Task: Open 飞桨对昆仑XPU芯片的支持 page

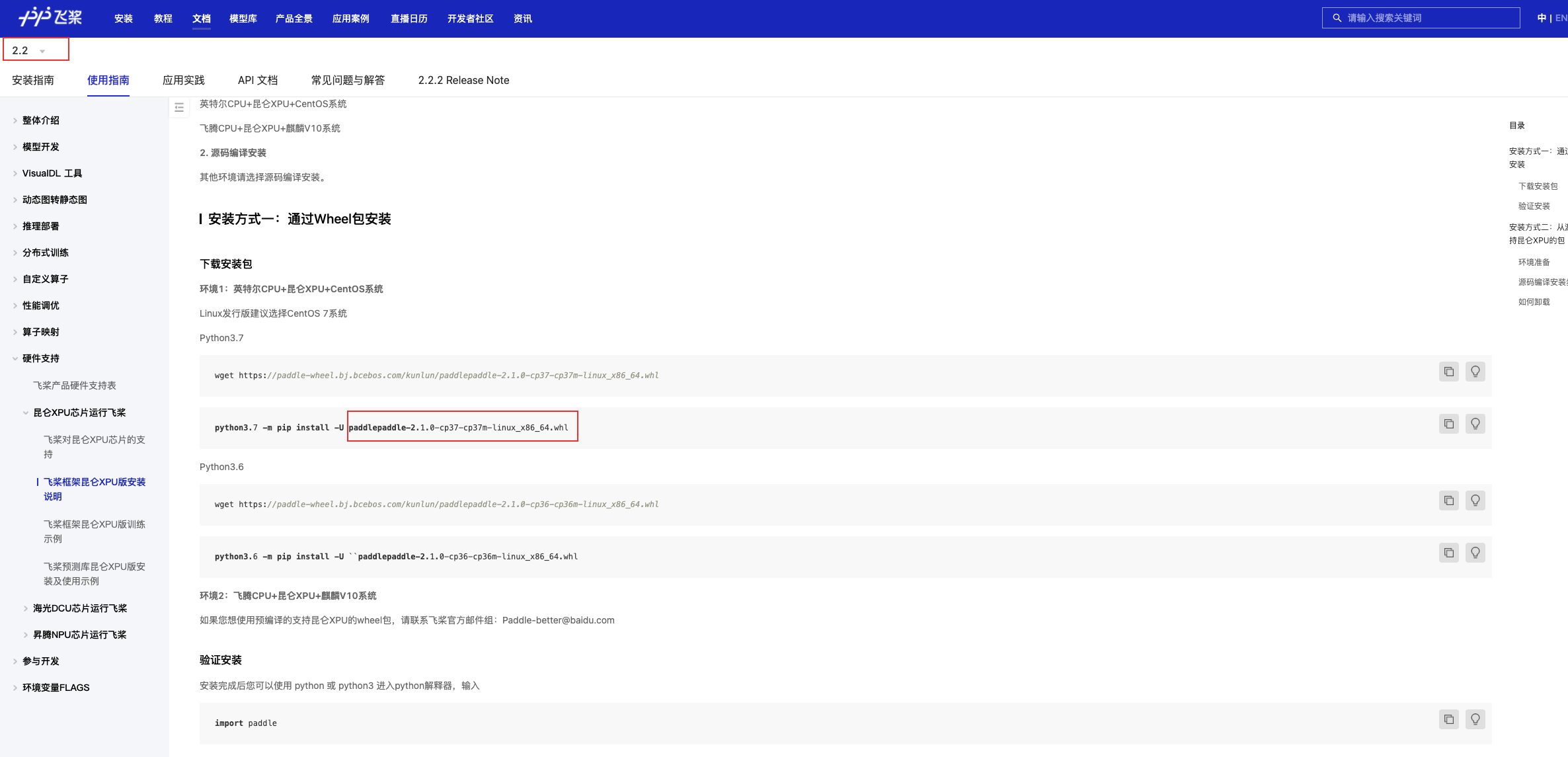Action: 95,447
